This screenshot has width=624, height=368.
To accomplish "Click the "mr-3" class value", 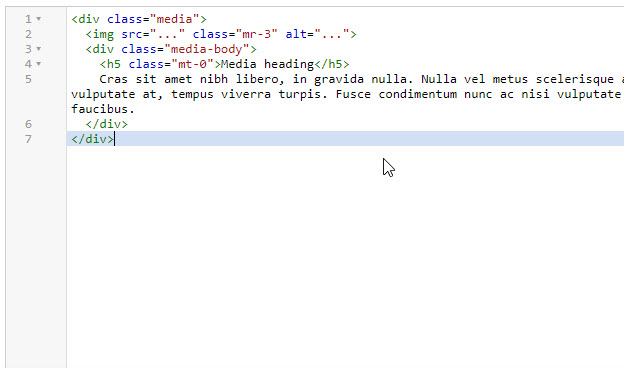I will click(x=257, y=34).
